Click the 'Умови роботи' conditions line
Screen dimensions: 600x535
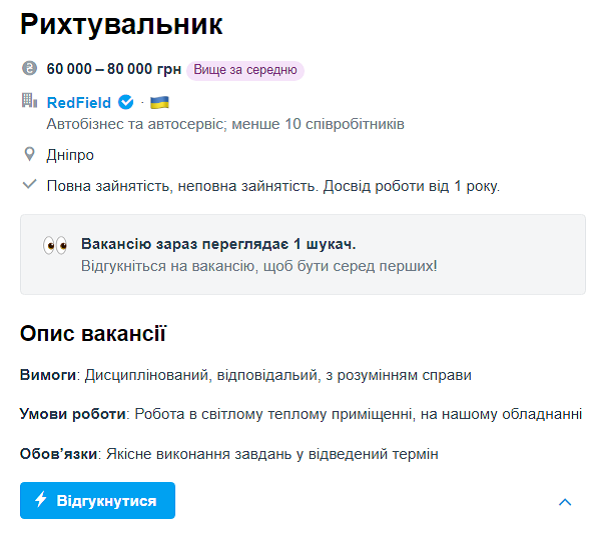coord(301,414)
